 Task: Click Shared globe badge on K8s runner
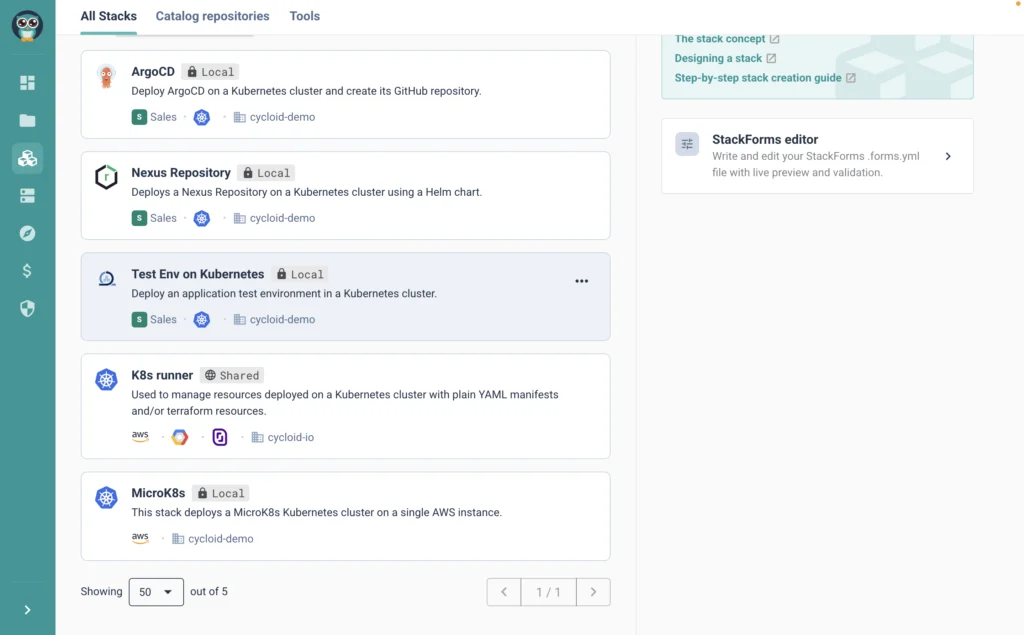(x=232, y=376)
